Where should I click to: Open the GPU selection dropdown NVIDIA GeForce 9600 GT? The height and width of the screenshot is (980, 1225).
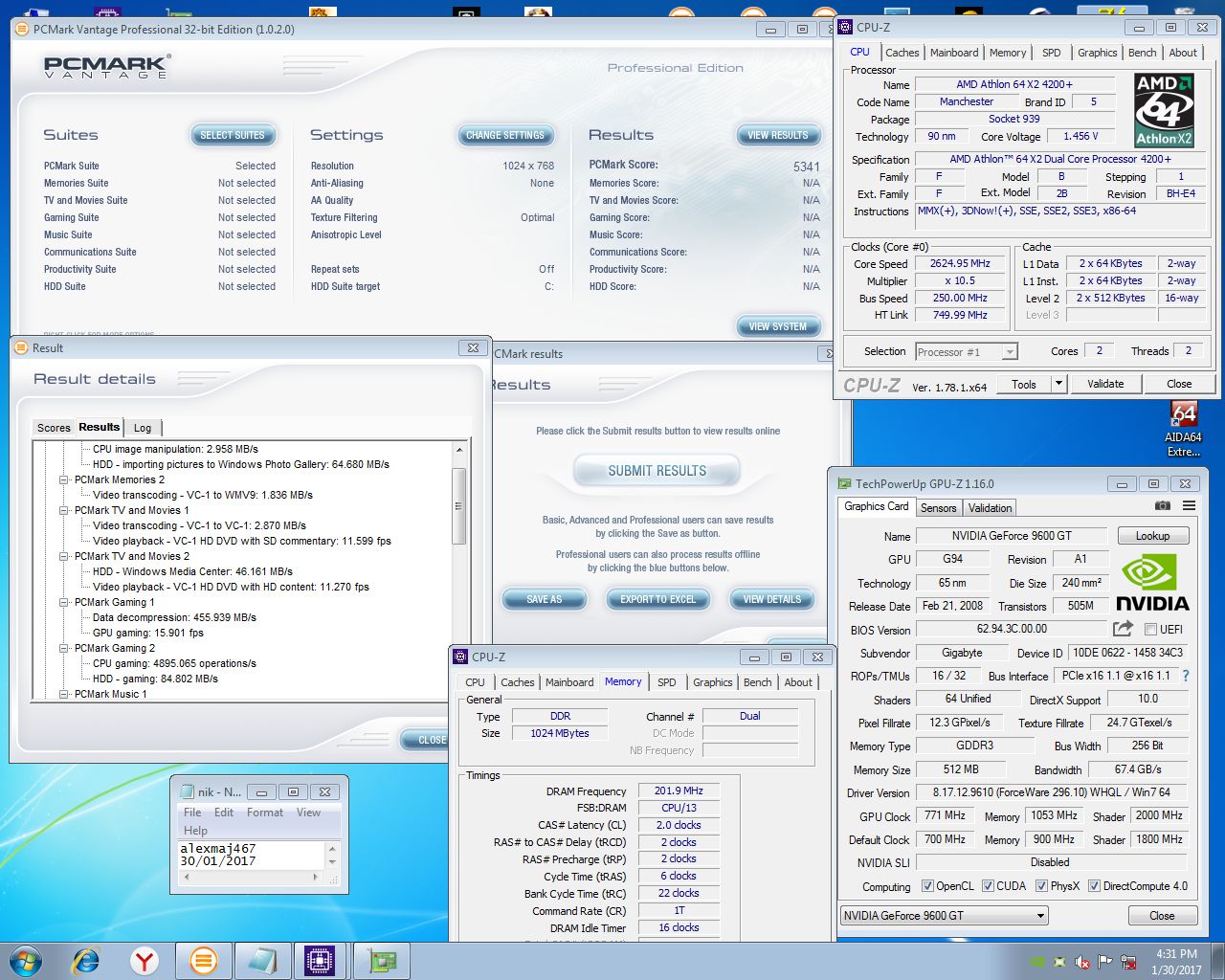944,916
